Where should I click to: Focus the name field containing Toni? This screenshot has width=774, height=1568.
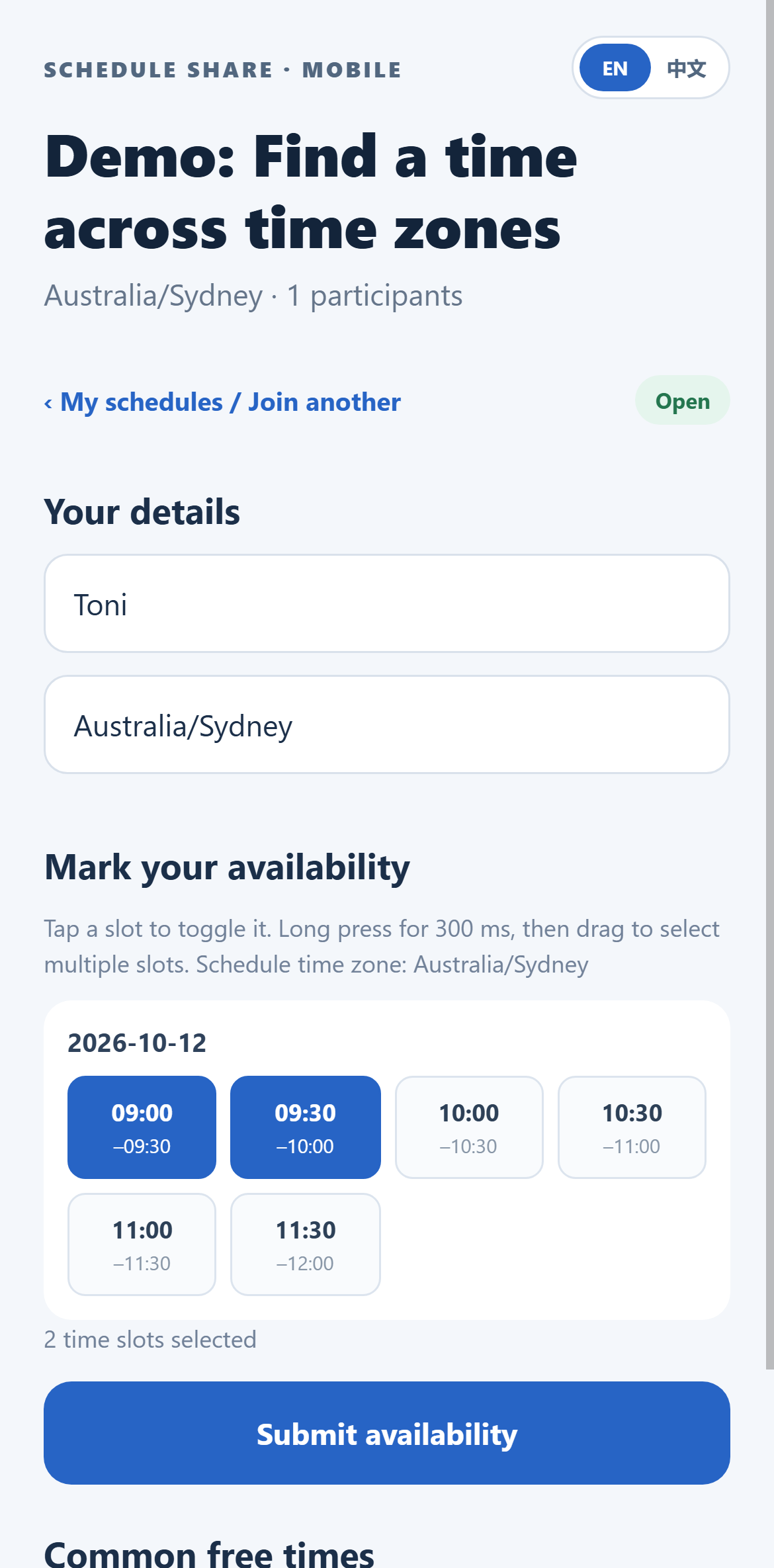387,603
